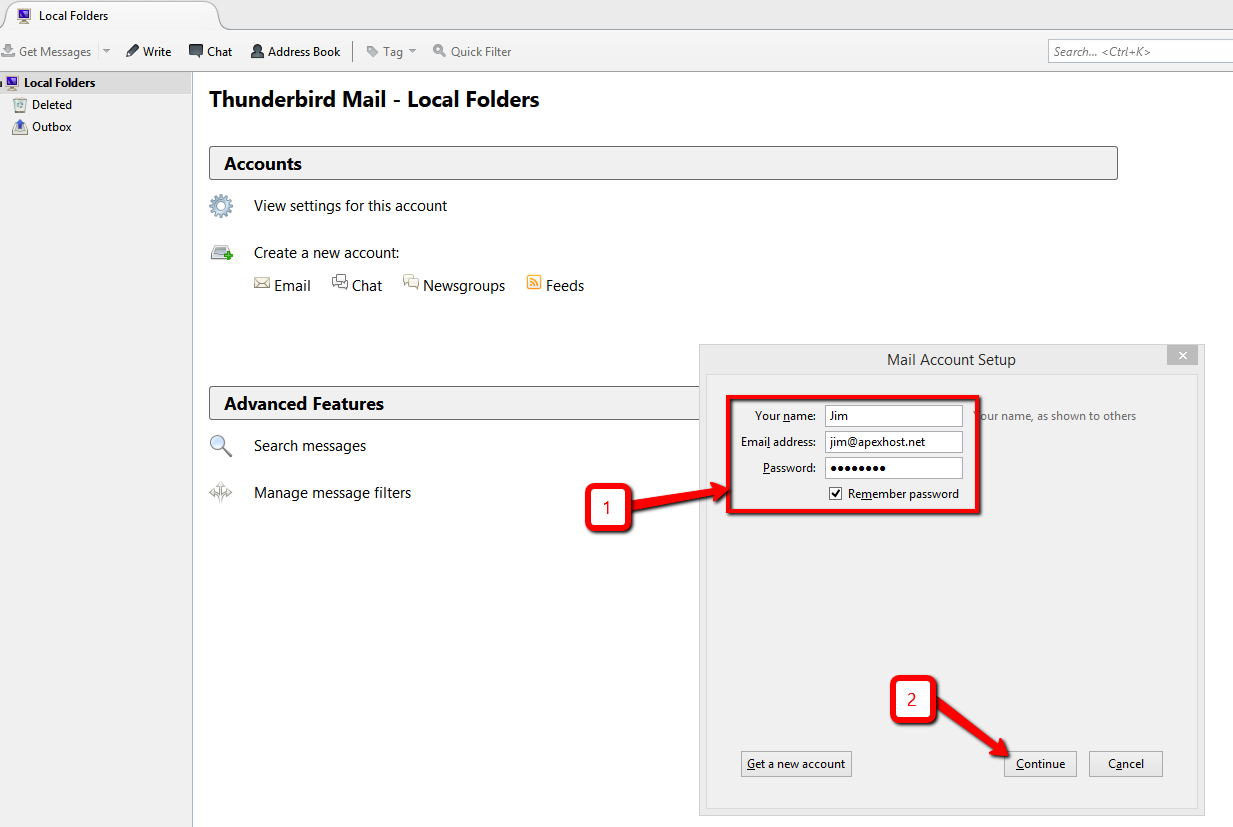
Task: Click Write to compose a message
Action: [x=148, y=51]
